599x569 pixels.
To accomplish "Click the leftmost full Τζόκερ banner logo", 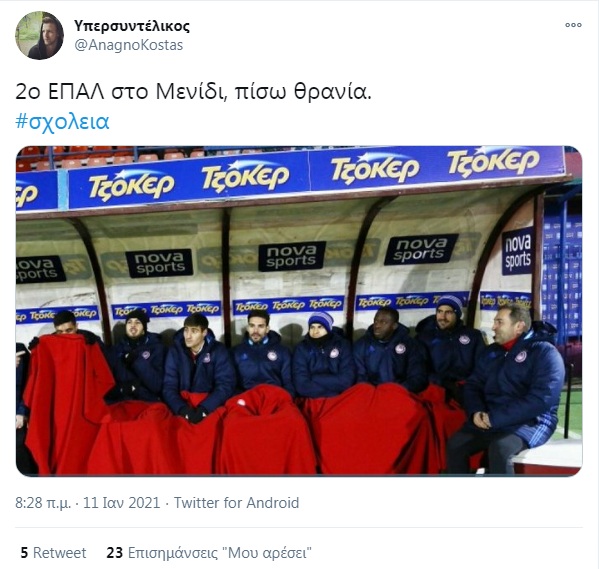I will point(131,185).
